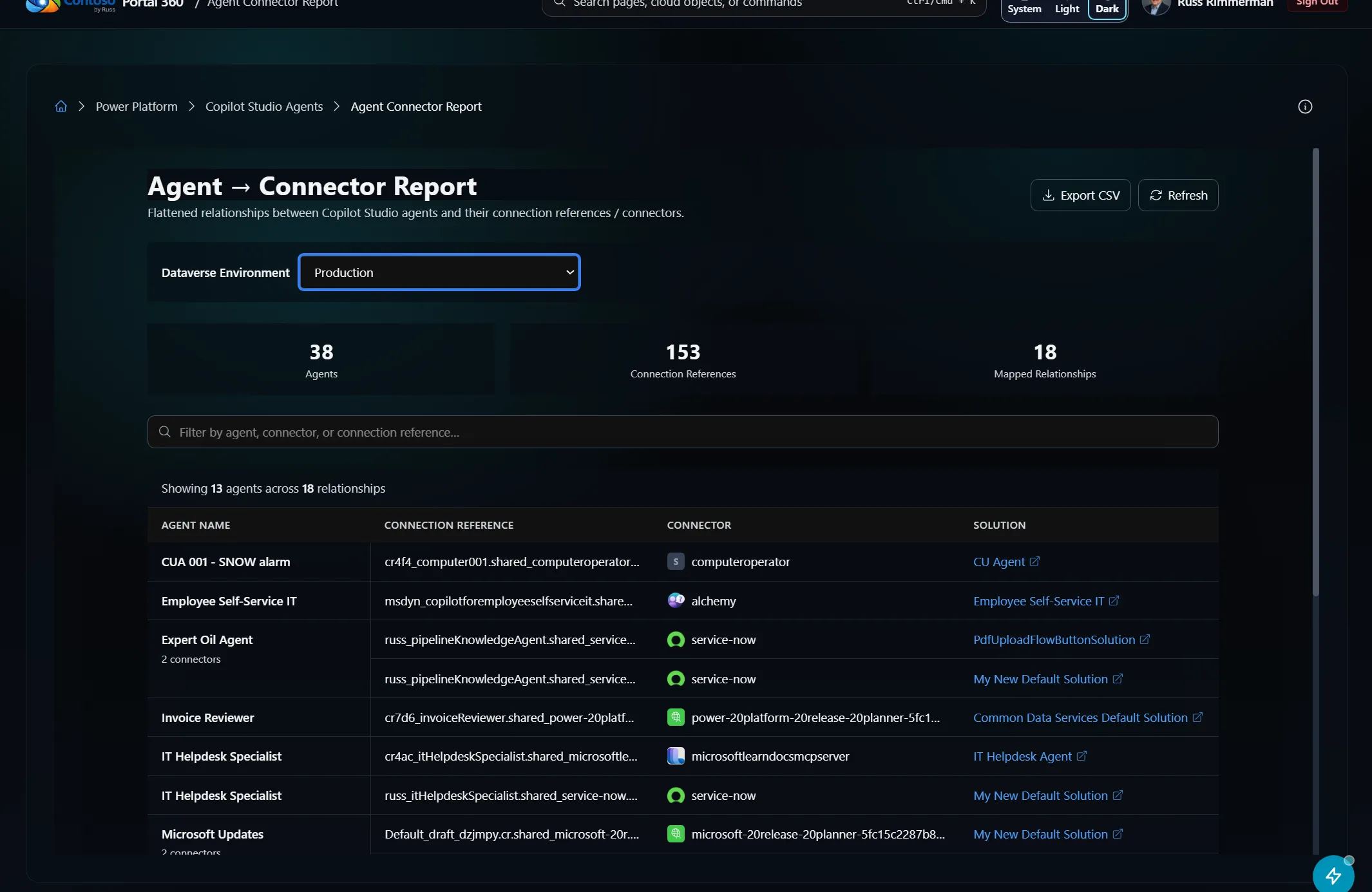
Task: Open Employee Self-Service IT solution link
Action: 1039,600
